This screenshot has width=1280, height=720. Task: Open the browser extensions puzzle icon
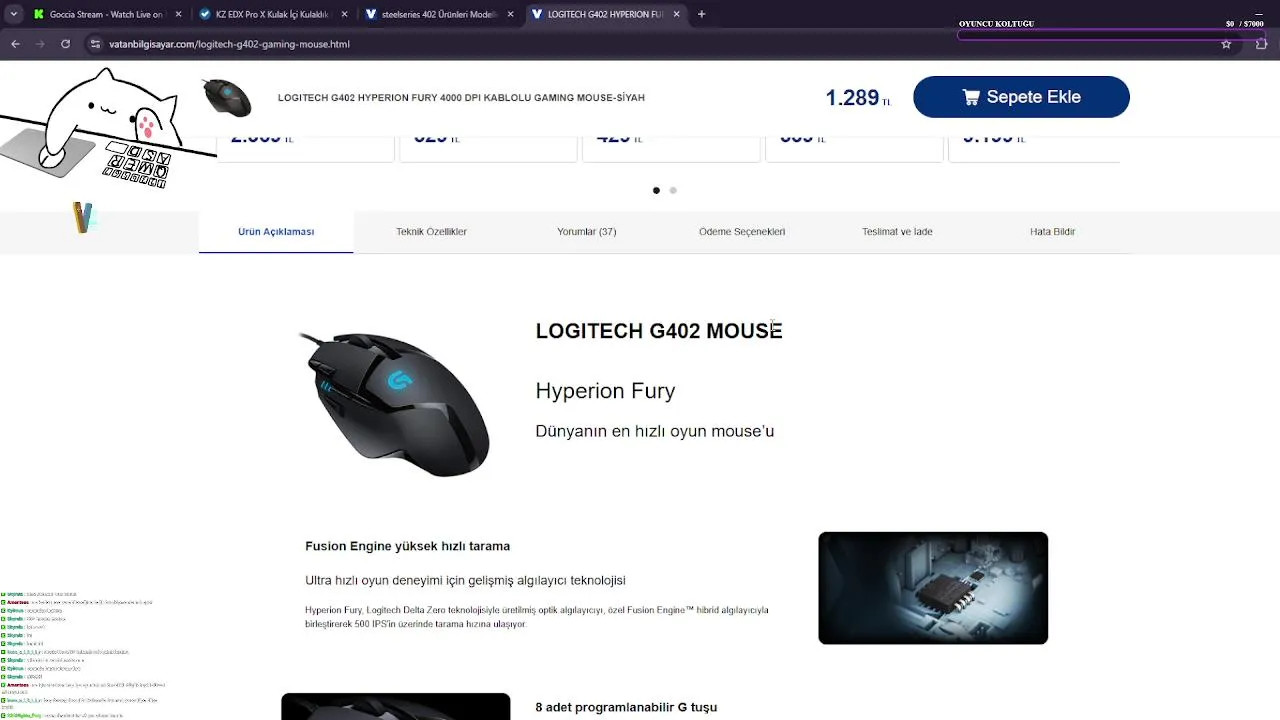coord(1262,44)
